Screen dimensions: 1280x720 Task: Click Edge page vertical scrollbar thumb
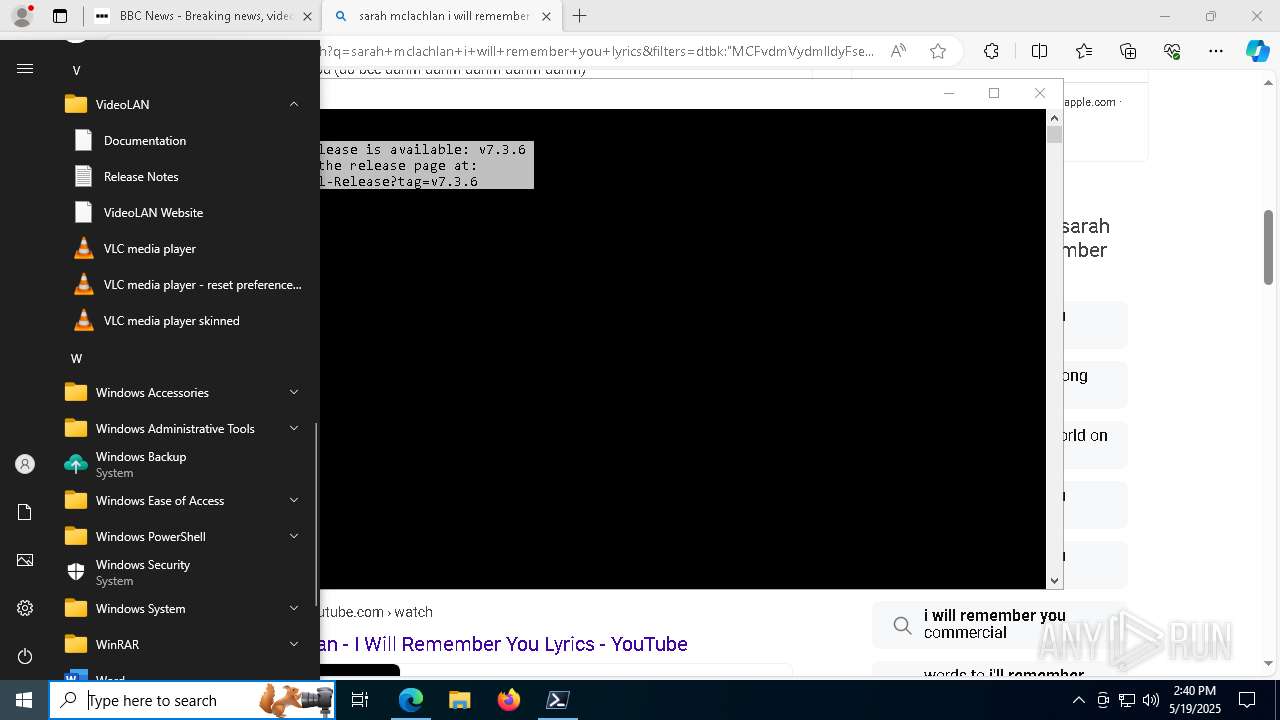point(1269,247)
